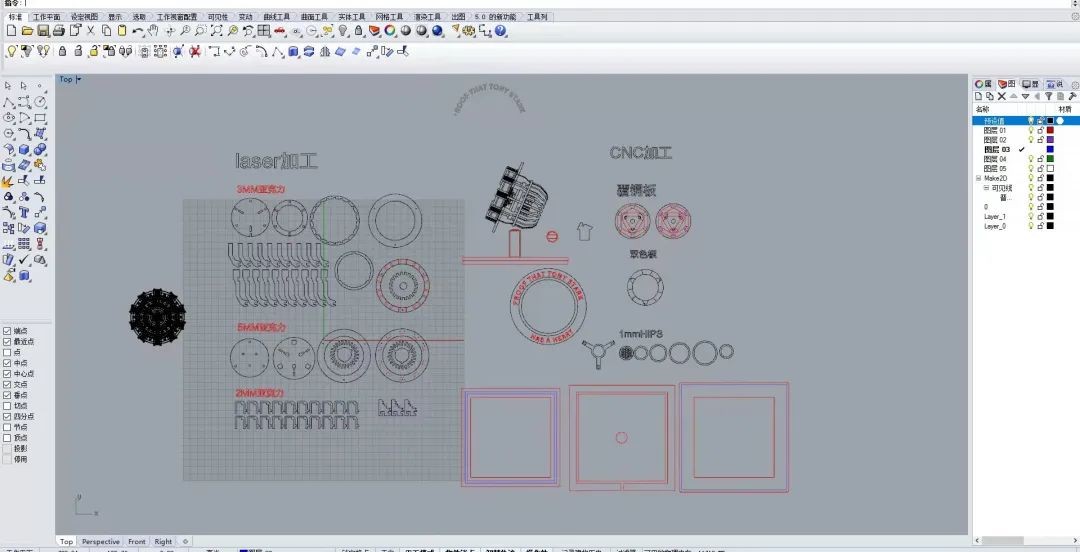Collapse the Make2D layer tree node
This screenshot has height=552, width=1080.
(x=978, y=178)
